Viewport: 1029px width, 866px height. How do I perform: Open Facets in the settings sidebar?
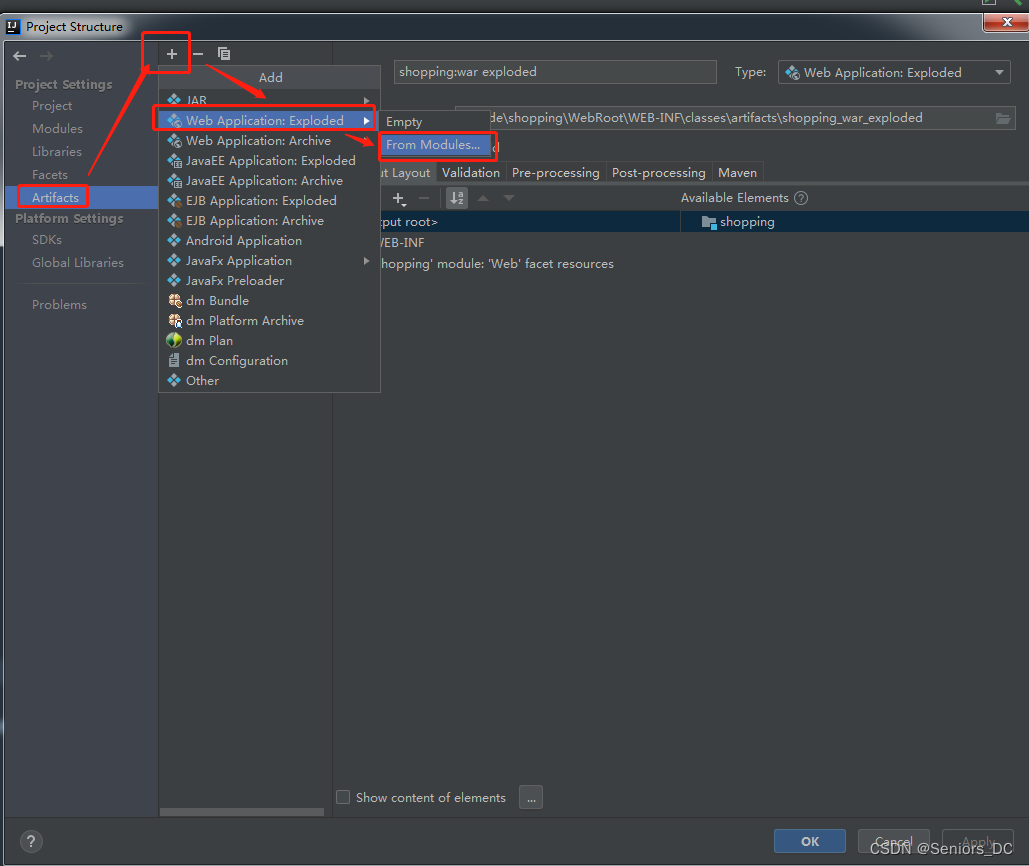50,175
